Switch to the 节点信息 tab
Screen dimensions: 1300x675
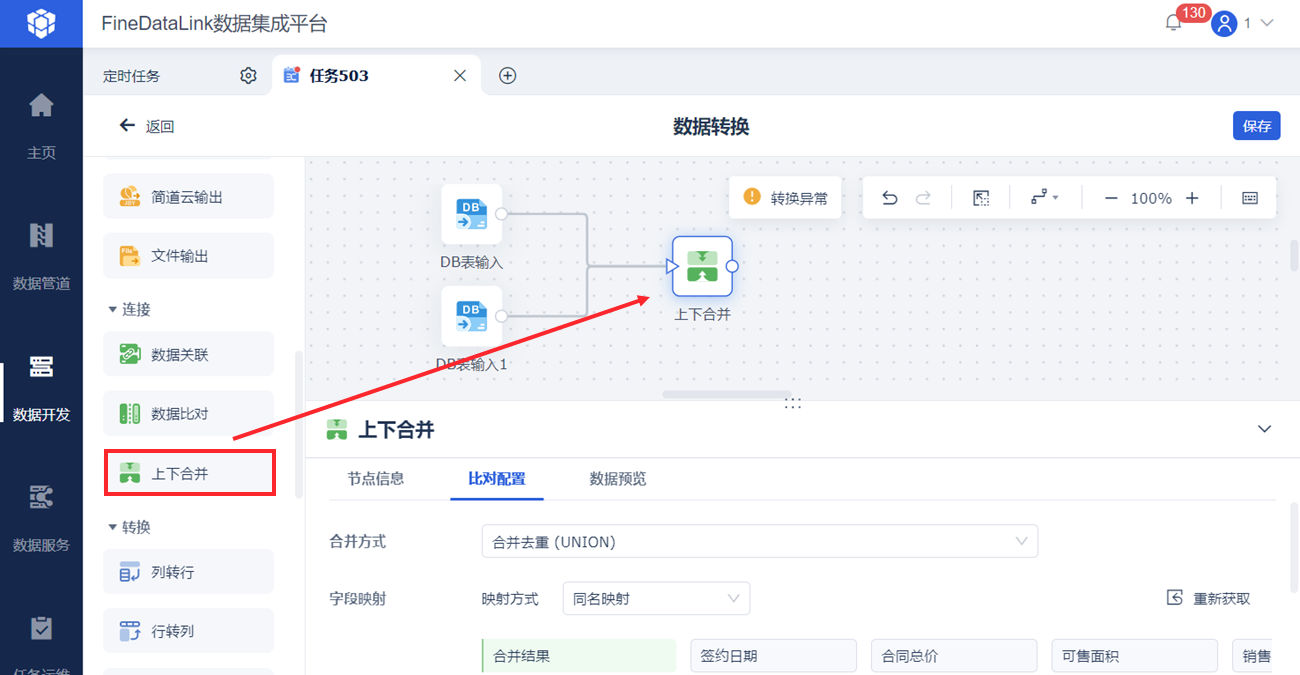pyautogui.click(x=376, y=478)
